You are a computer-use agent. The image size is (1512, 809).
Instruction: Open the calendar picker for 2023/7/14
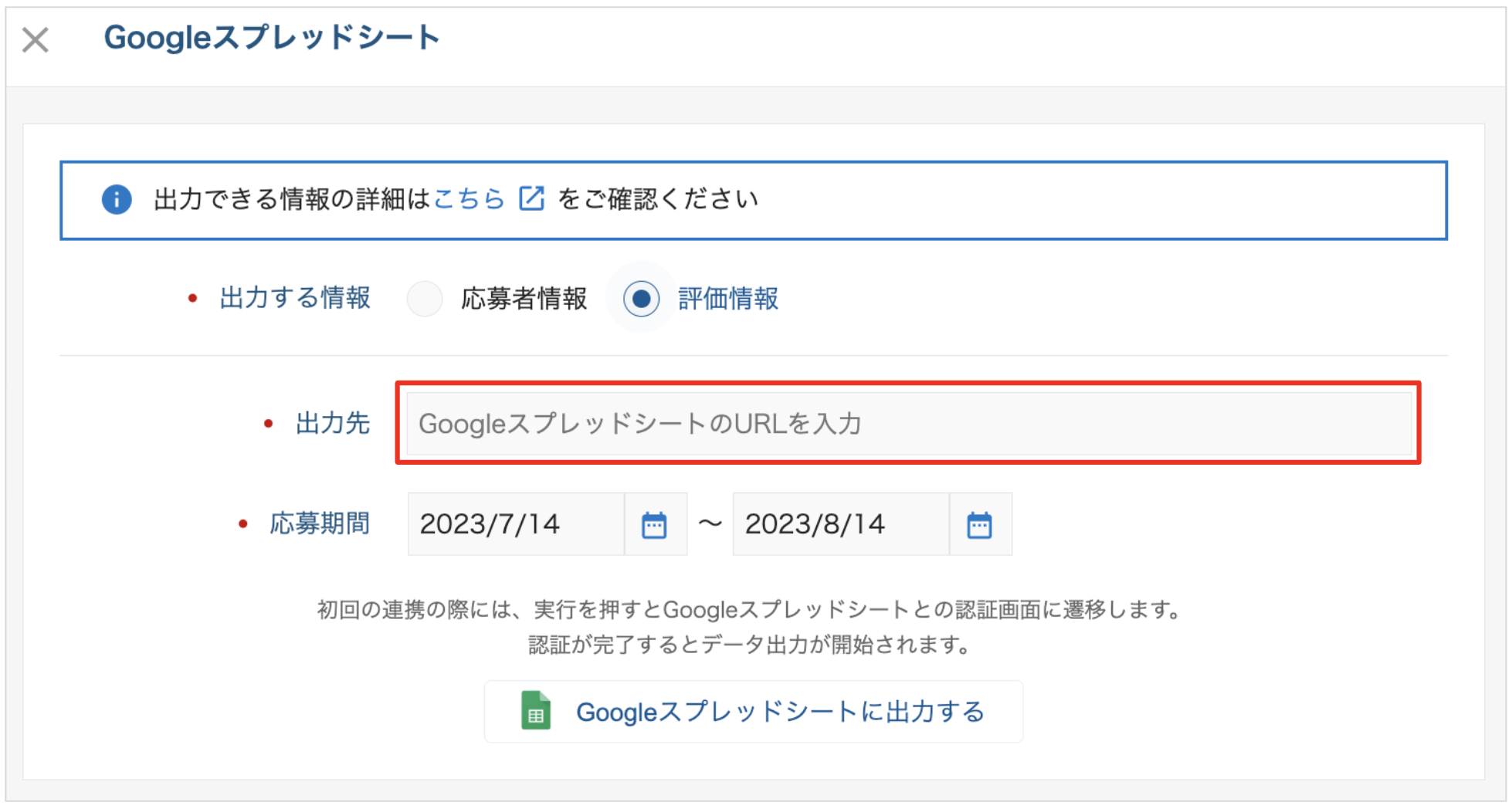655,525
